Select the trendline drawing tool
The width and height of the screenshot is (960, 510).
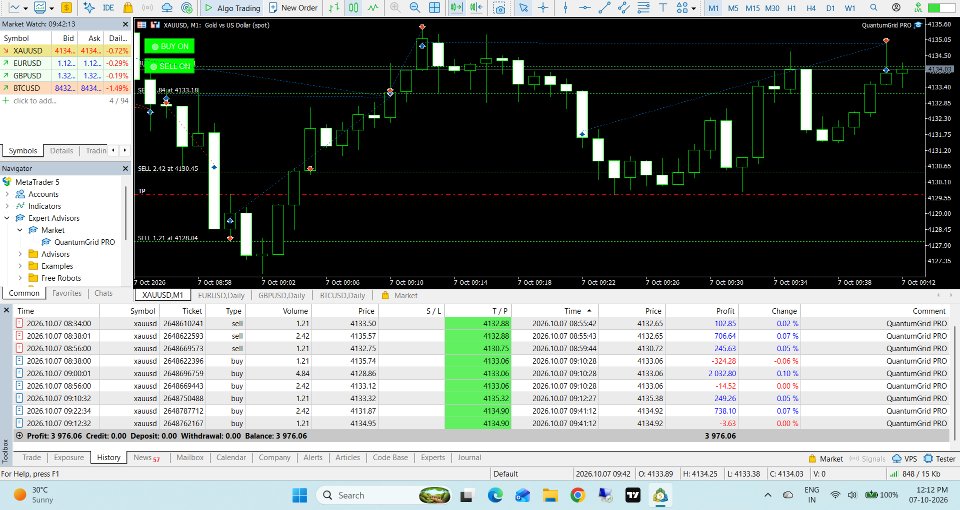click(604, 7)
